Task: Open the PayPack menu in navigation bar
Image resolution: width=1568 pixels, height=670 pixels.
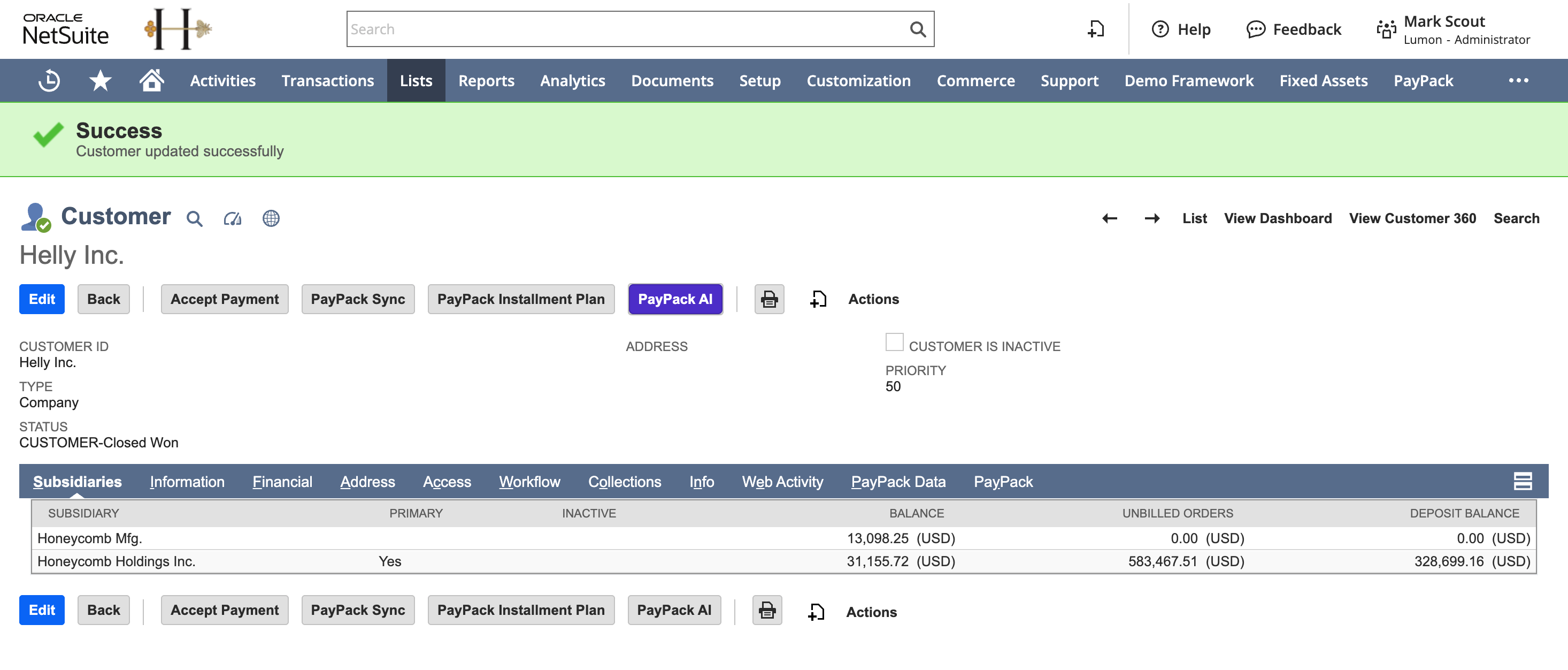Action: coord(1423,80)
